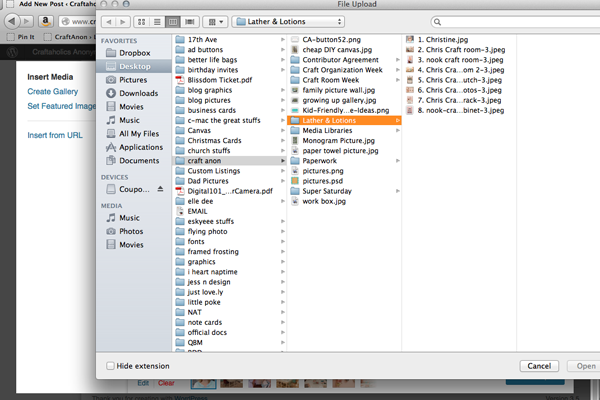Open the Lather & Lotions path dropdown
Viewport: 600px width, 400px height.
288,21
